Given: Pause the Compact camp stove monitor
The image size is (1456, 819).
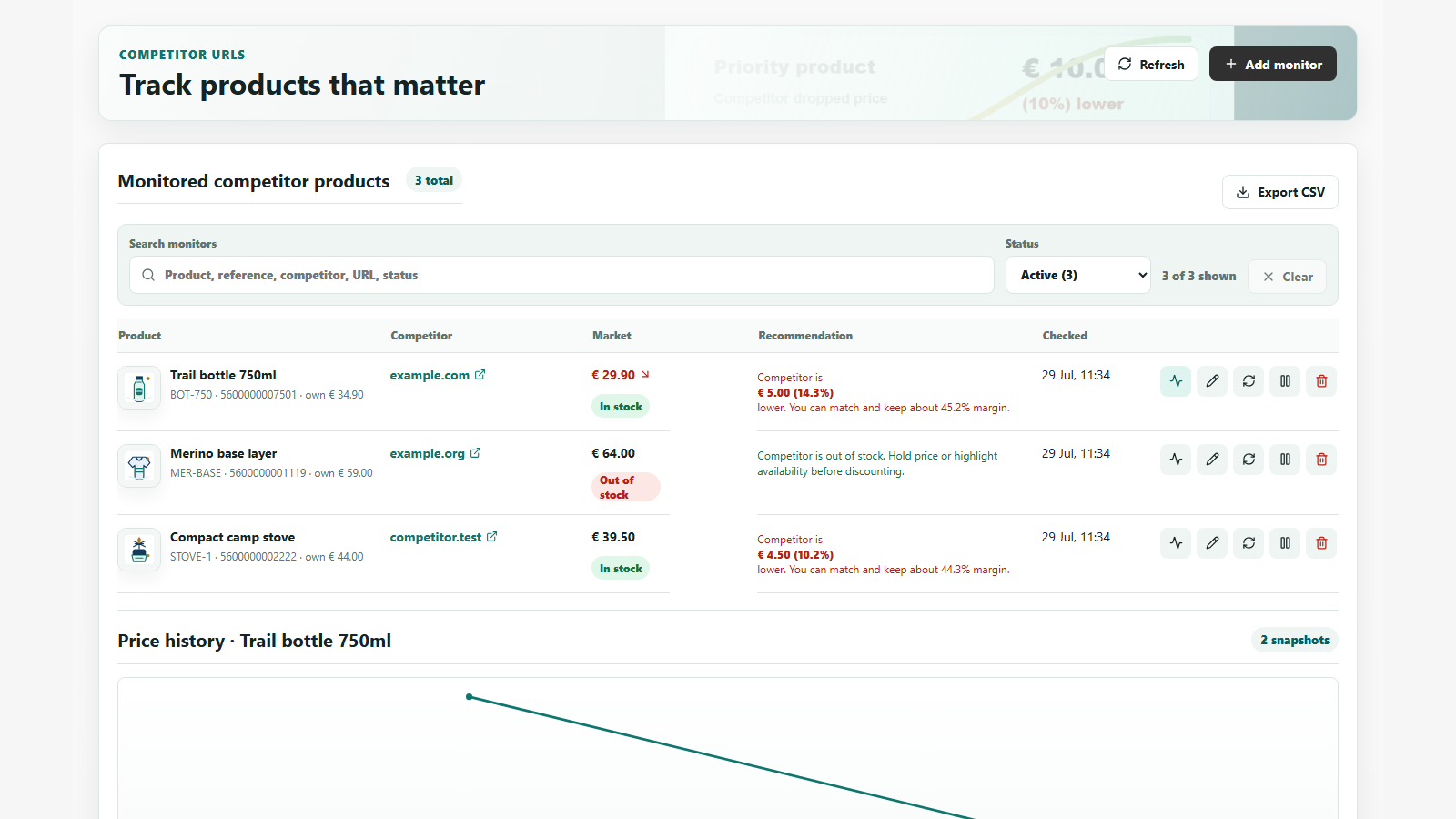Looking at the screenshot, I should coord(1285,543).
